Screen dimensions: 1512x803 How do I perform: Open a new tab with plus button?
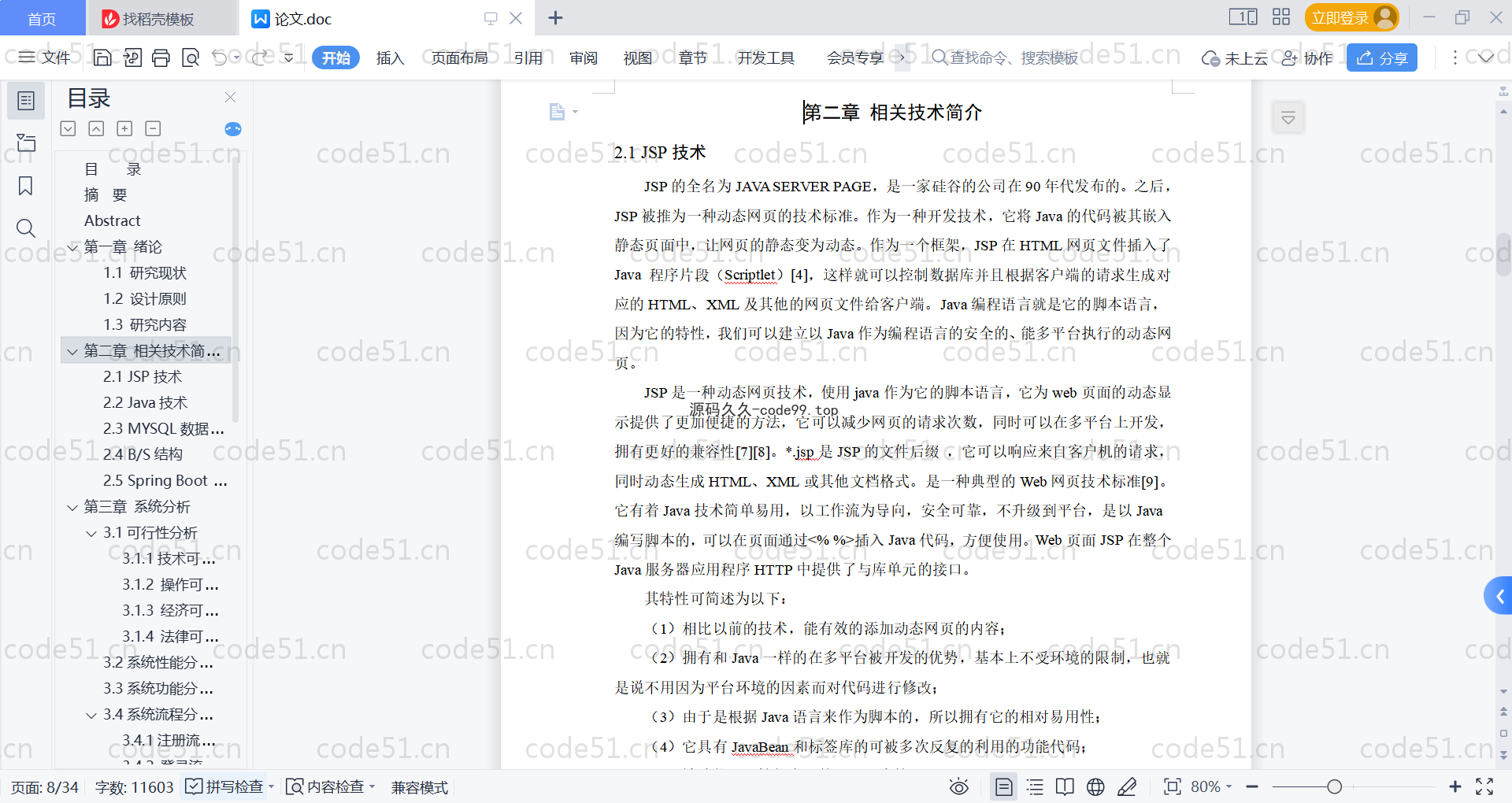coord(555,18)
